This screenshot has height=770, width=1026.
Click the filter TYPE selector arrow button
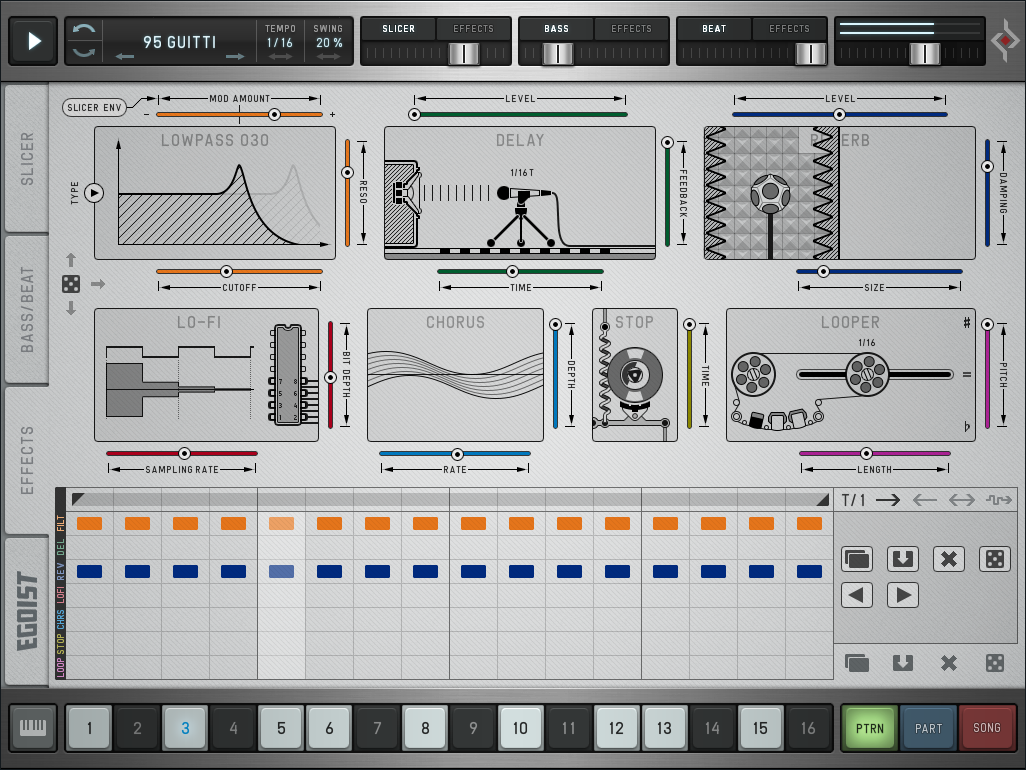[x=94, y=193]
